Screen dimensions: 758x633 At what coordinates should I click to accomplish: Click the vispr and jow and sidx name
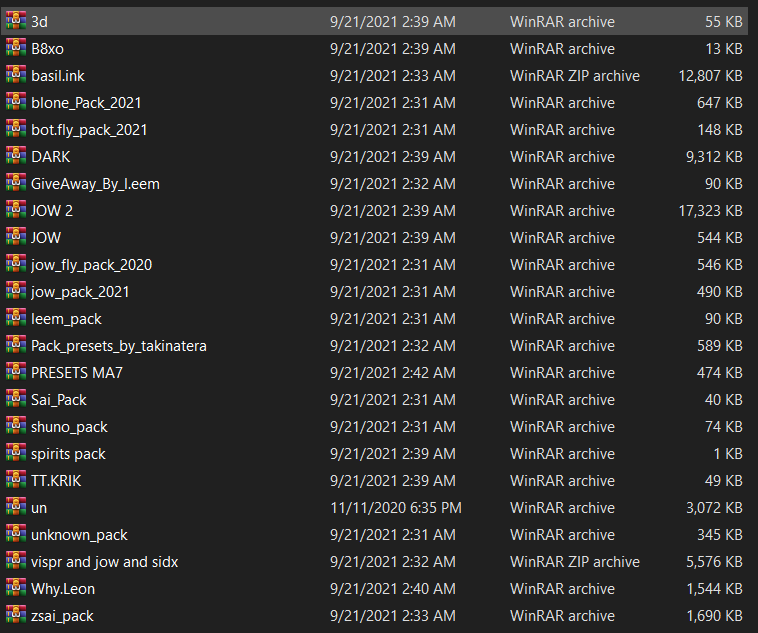pos(104,562)
